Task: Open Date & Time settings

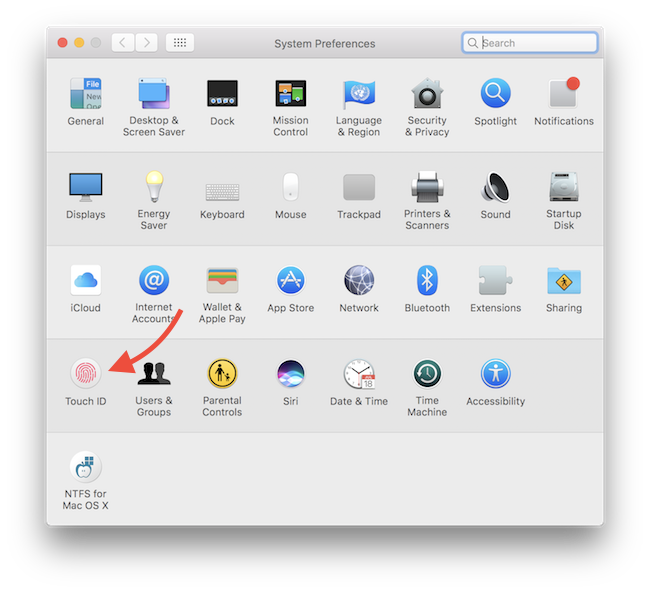Action: (x=359, y=375)
